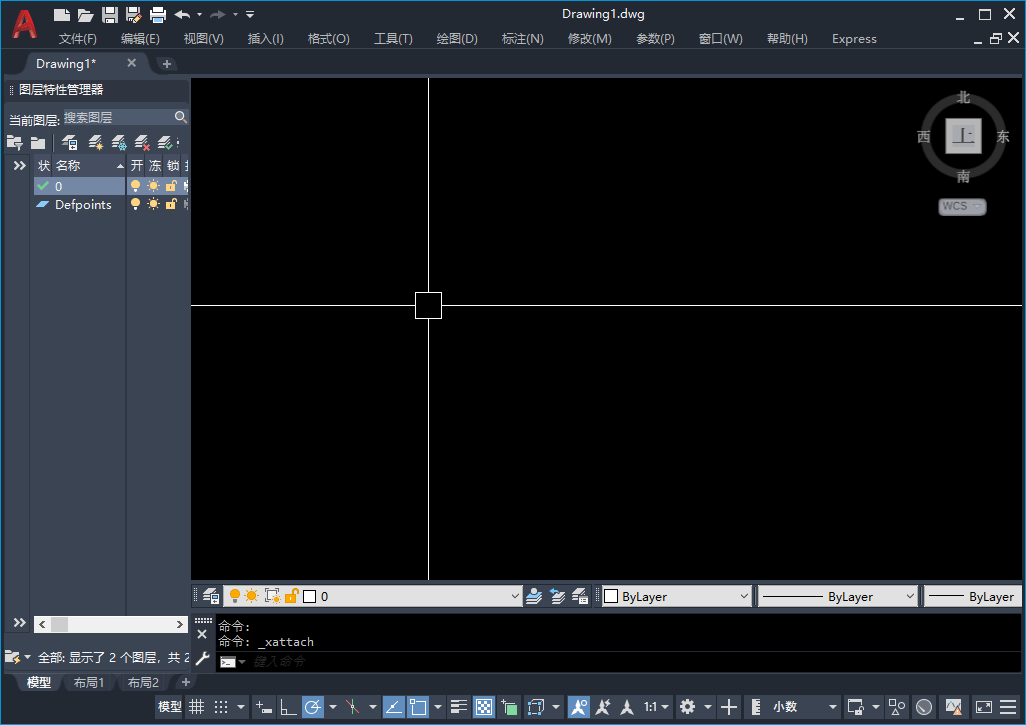Click the New Property Filter icon
This screenshot has height=725, width=1026.
click(x=14, y=143)
